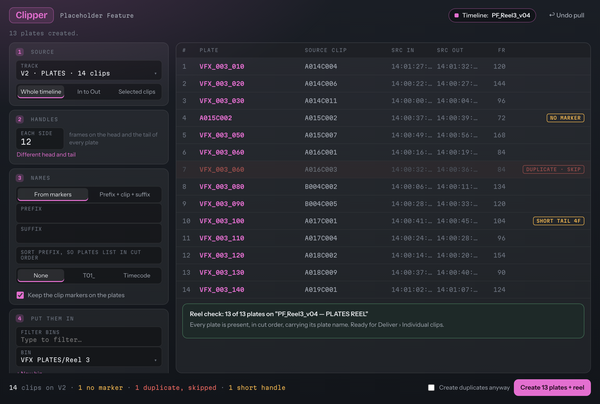Select the In to Out option
Image resolution: width=600 pixels, height=404 pixels.
(88, 92)
